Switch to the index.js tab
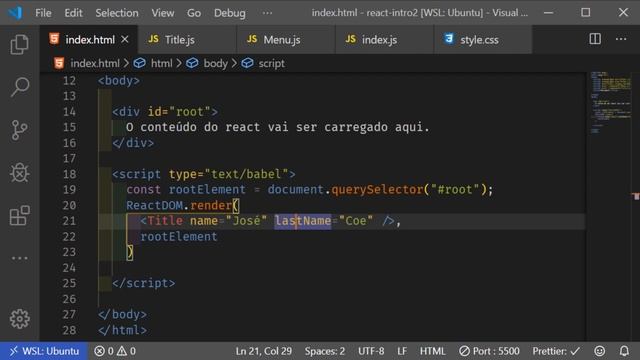This screenshot has width=640, height=360. 384,40
